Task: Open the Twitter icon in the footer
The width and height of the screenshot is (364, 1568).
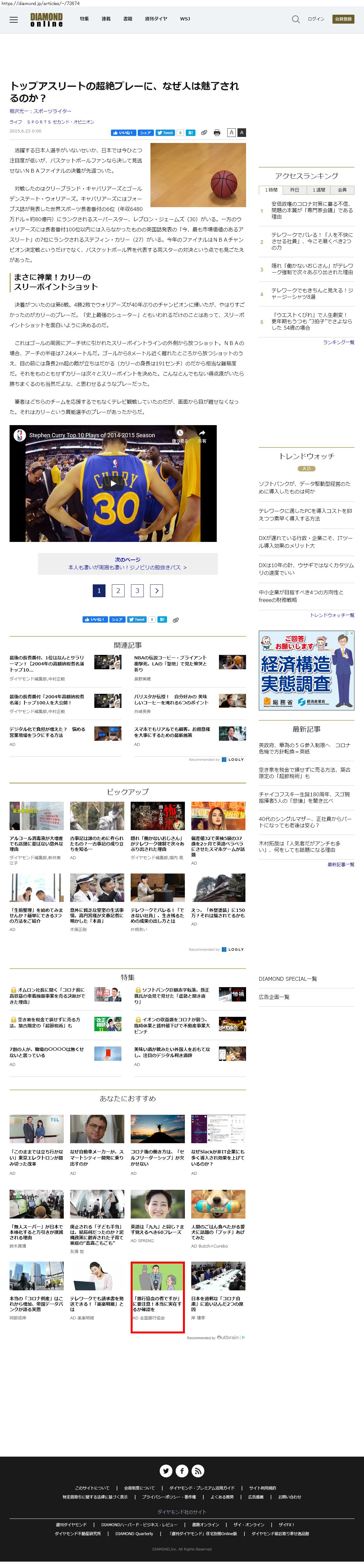Action: [x=165, y=1471]
